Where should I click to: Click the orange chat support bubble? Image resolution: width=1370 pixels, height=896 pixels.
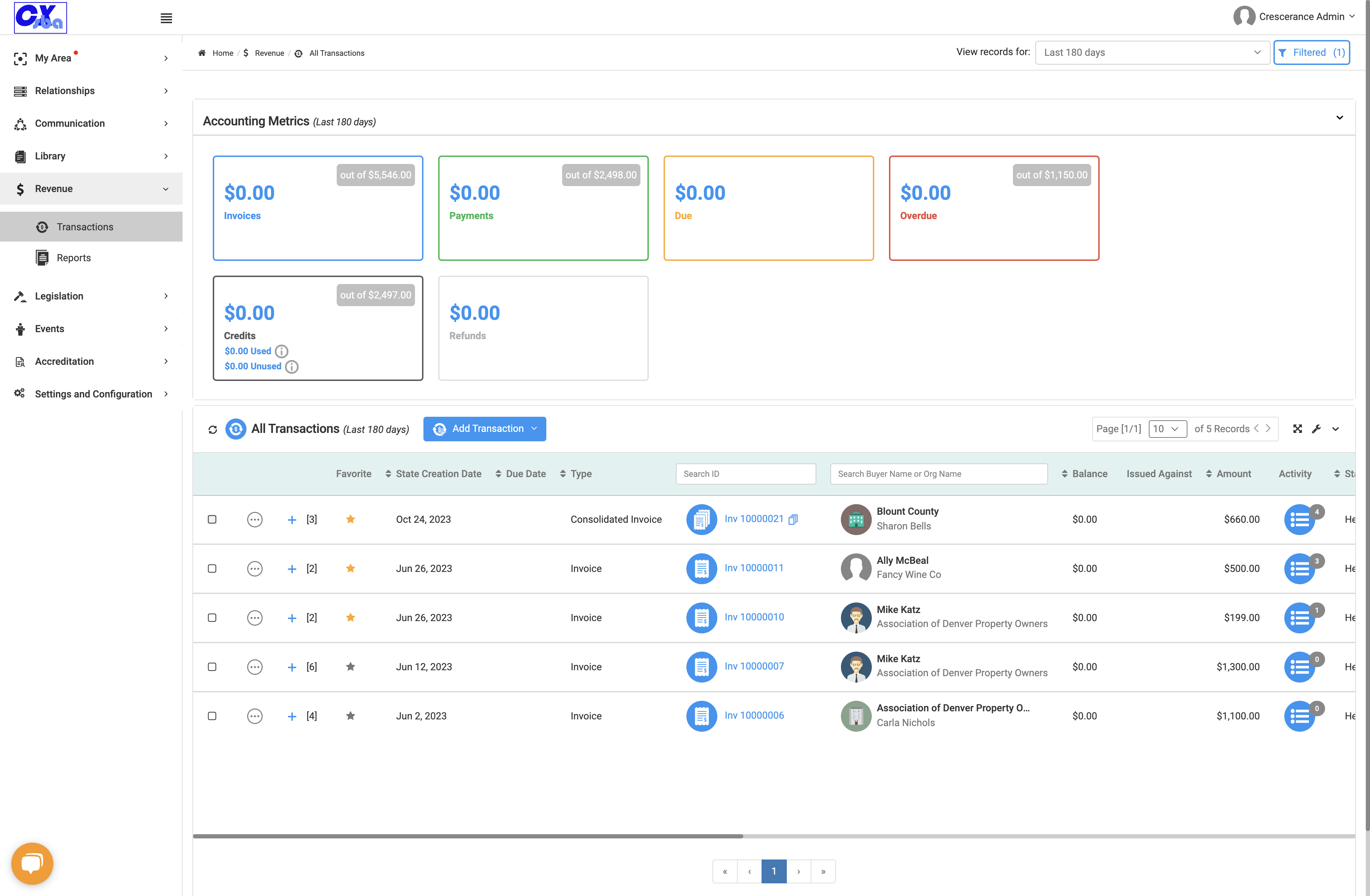(32, 863)
